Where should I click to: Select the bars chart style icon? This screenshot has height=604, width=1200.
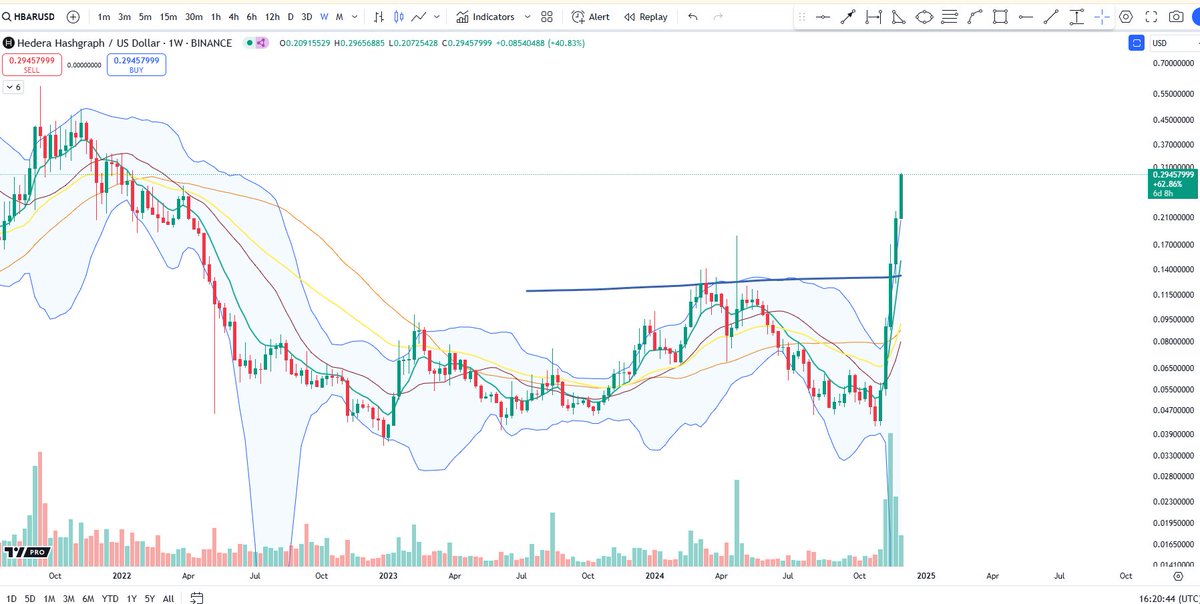tap(378, 17)
